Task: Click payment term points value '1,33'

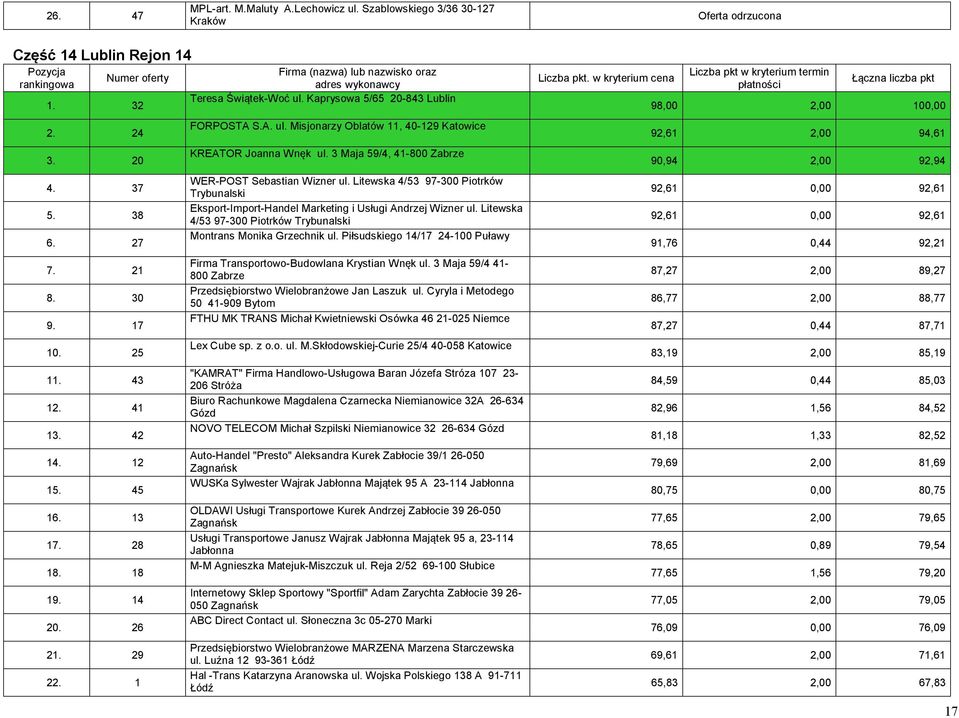Action: pyautogui.click(x=820, y=435)
